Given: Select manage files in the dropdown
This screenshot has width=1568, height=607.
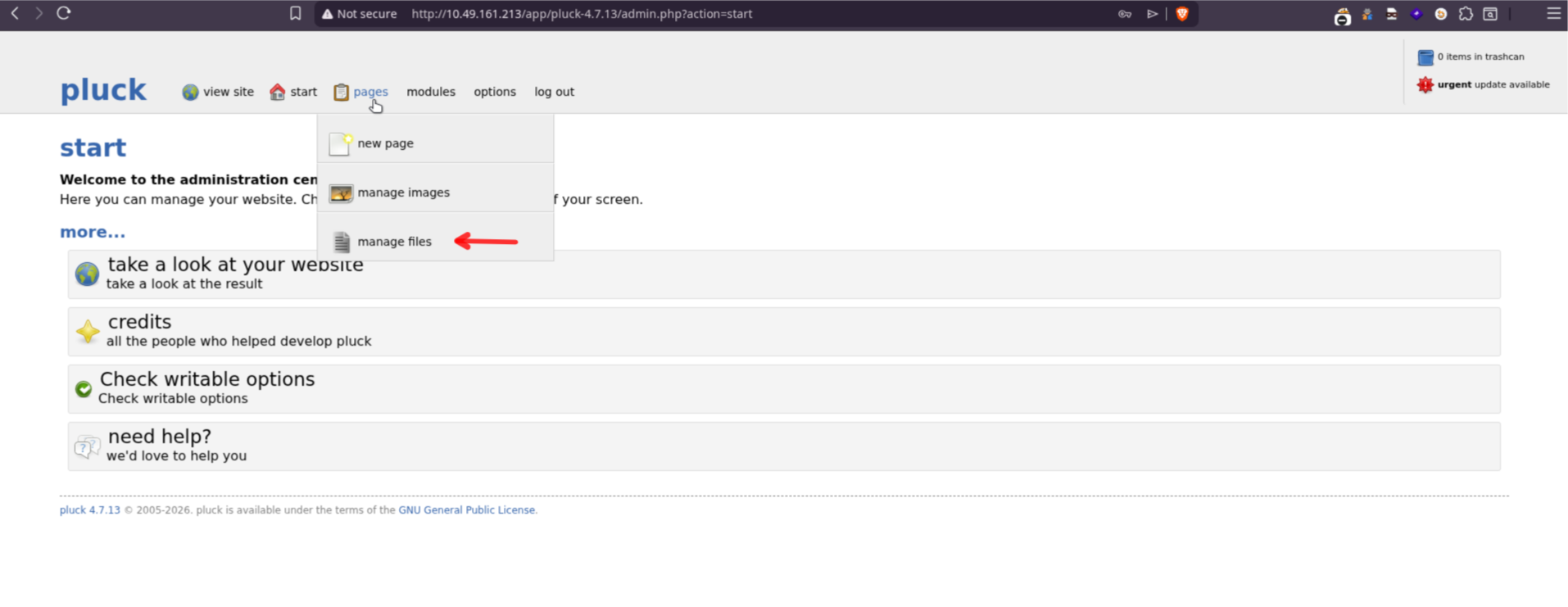Looking at the screenshot, I should coord(435,242).
